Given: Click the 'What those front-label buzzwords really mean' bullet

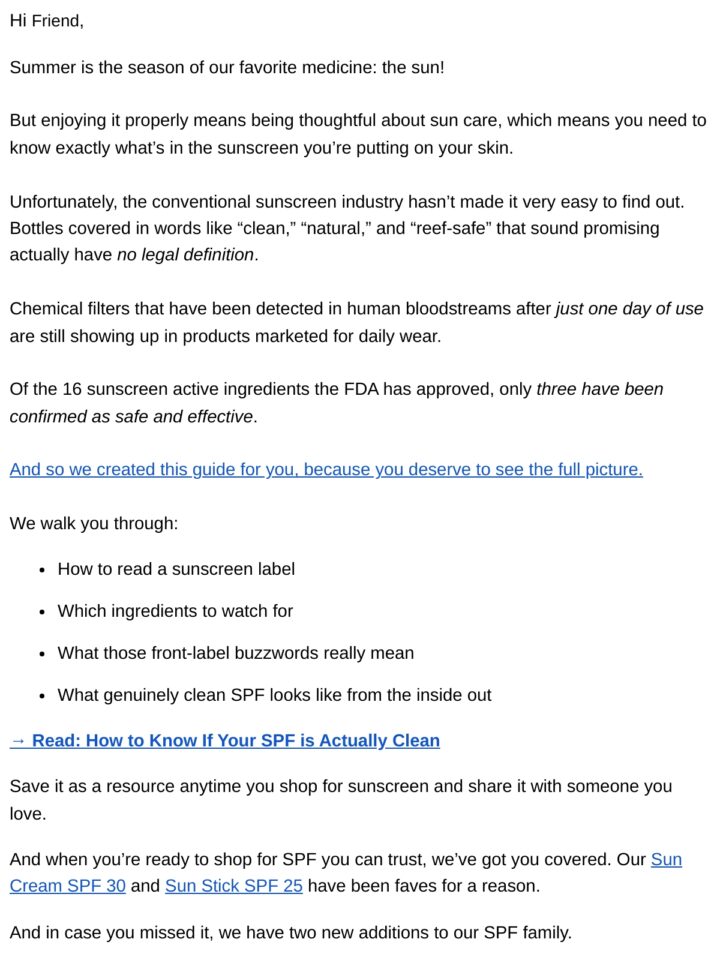Looking at the screenshot, I should pyautogui.click(x=236, y=653).
